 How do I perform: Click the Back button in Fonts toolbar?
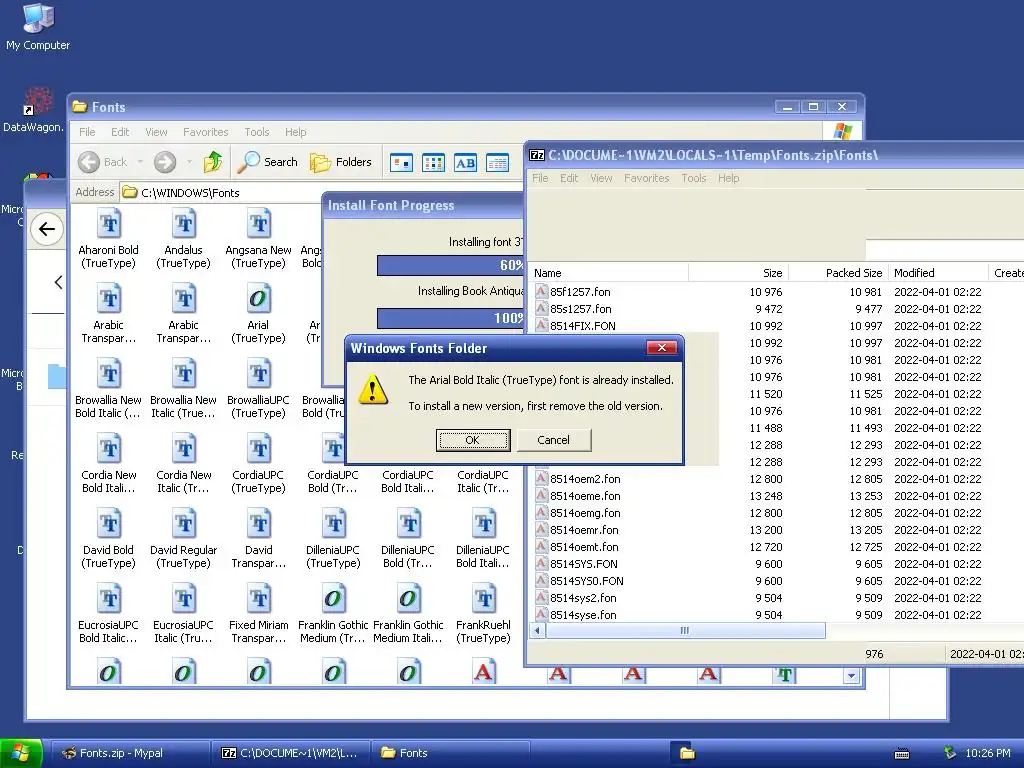(x=103, y=162)
